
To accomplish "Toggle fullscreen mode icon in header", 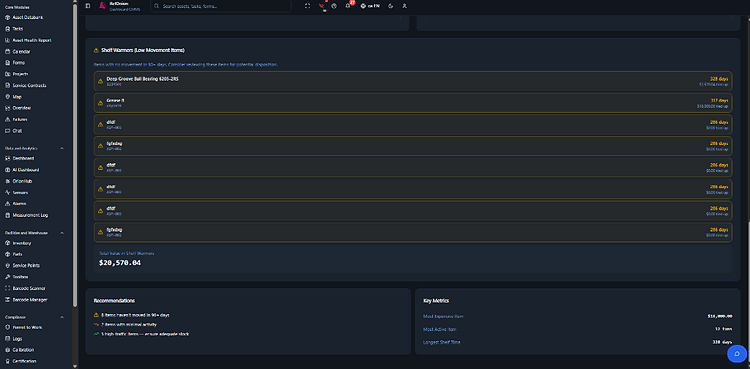I will [308, 6].
